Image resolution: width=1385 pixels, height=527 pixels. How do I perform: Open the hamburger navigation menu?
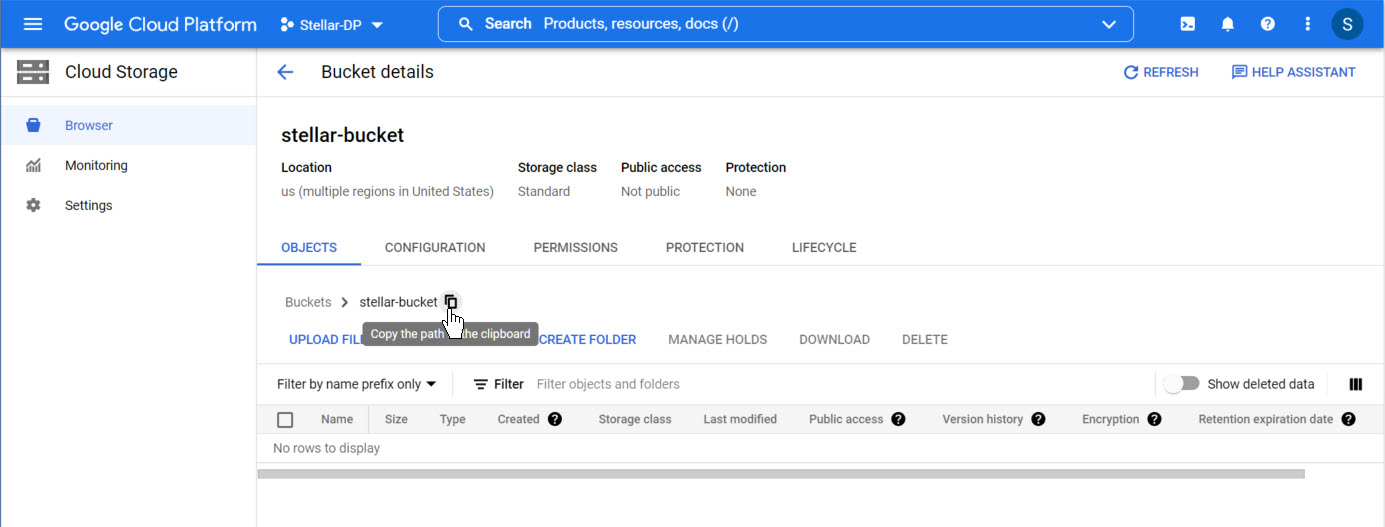33,24
